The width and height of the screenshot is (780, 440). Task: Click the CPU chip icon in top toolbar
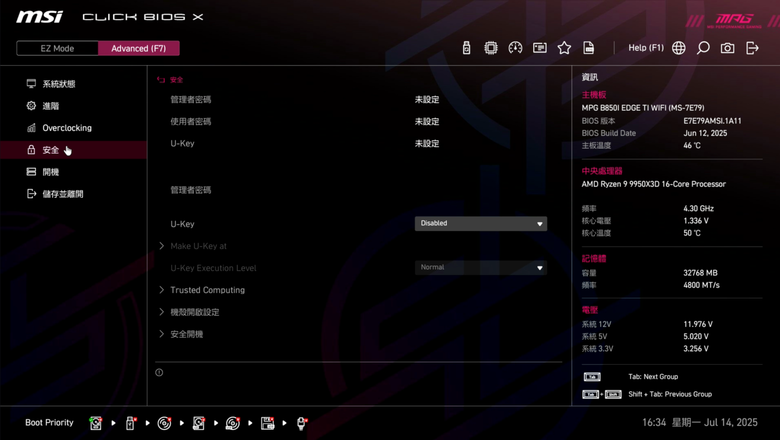[x=490, y=48]
